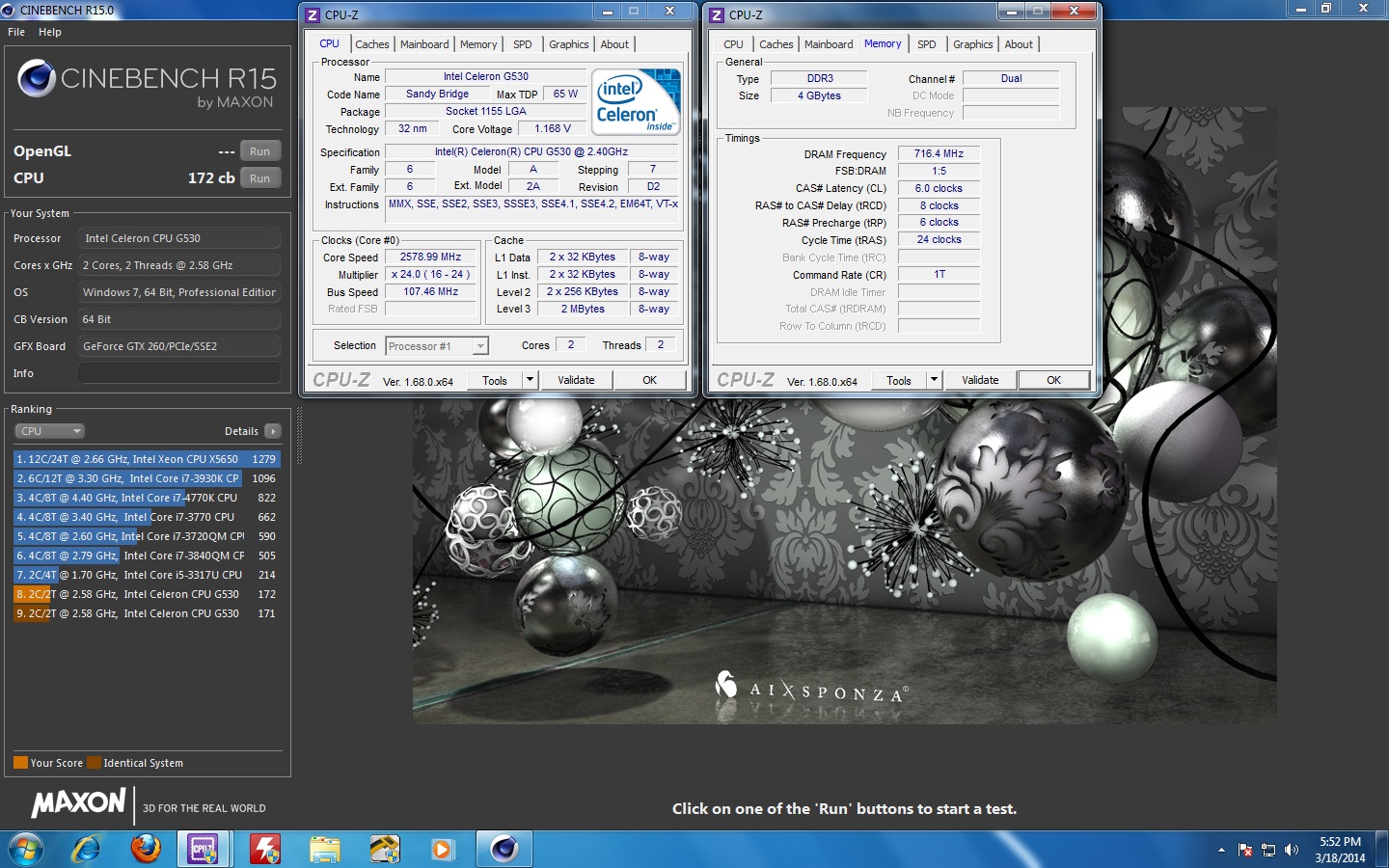The width and height of the screenshot is (1389, 868).
Task: Select ranking row Intel Xeon CPU X5650
Action: coord(147,459)
